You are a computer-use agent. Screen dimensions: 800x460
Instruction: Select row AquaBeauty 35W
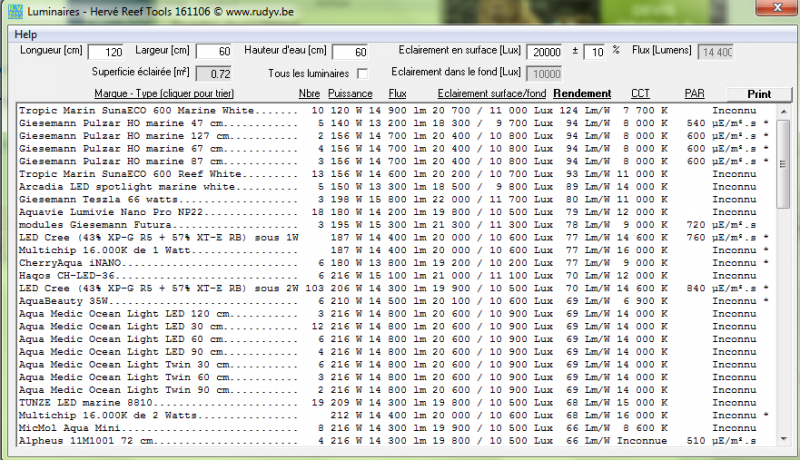click(x=396, y=301)
